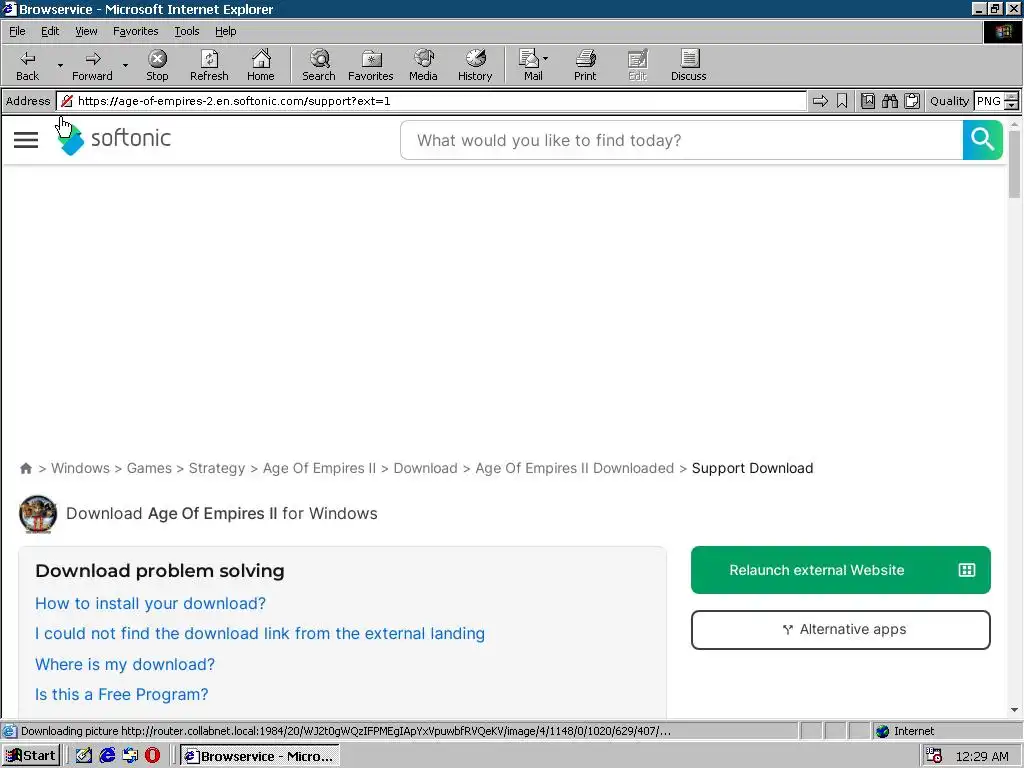The image size is (1024, 768).
Task: Open 'Where is my download?' link
Action: click(x=125, y=664)
